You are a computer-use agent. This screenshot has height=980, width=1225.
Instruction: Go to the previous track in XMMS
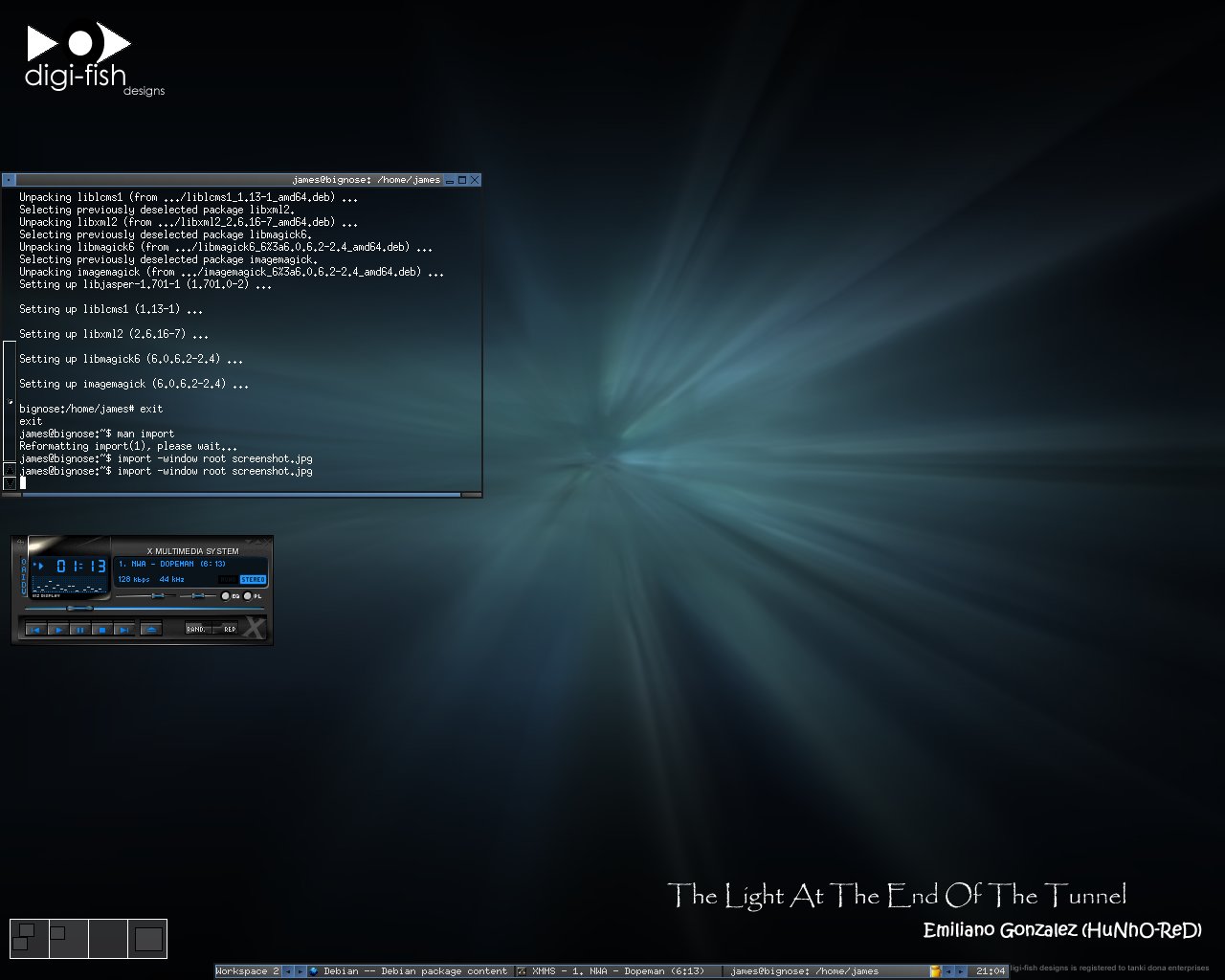(35, 629)
